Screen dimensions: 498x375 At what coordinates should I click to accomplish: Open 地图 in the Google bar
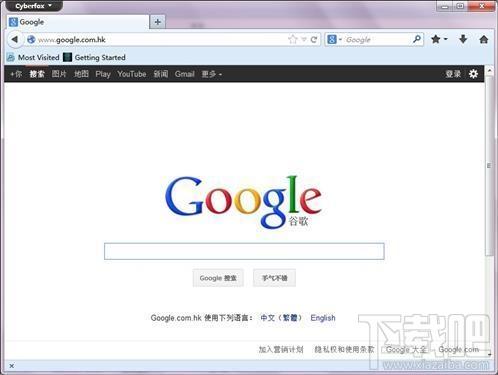[x=81, y=74]
